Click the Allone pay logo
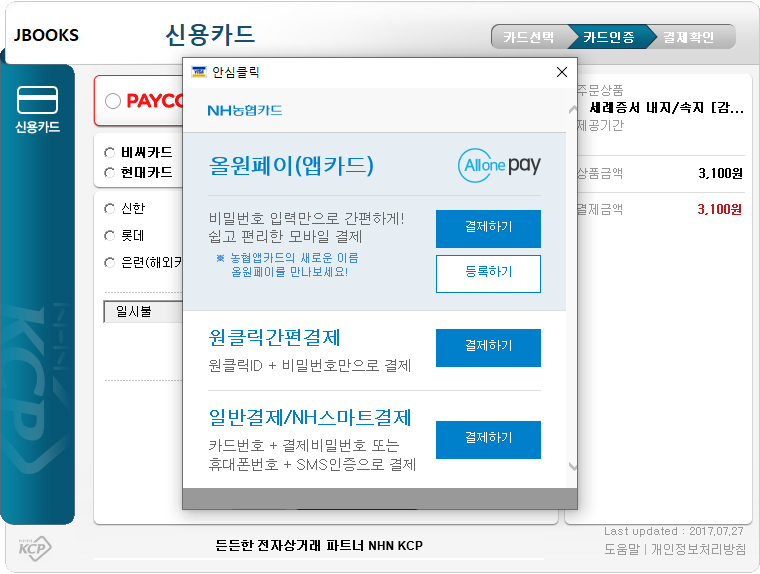Viewport: 760px width, 574px height. pos(499,165)
